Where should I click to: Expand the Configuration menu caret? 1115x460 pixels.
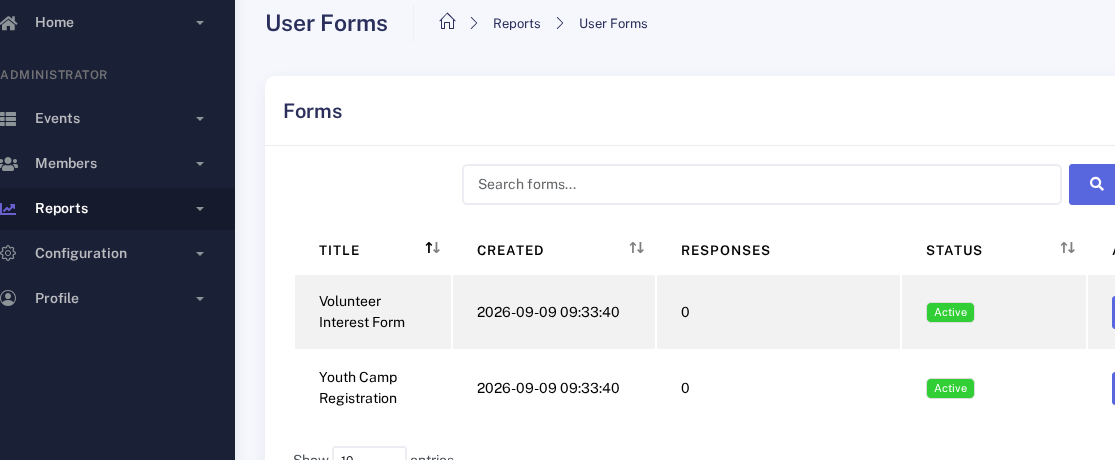(x=200, y=253)
